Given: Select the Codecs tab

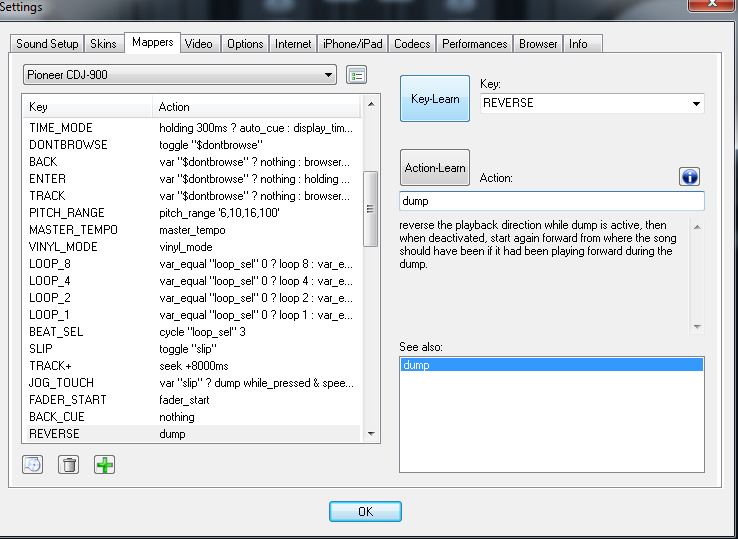Looking at the screenshot, I should tap(412, 44).
